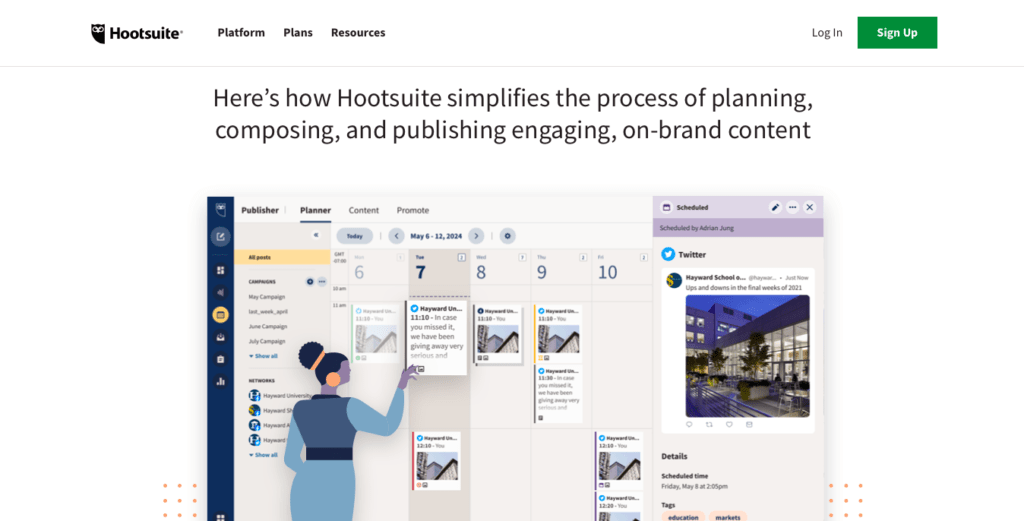Click Hayward University network avatar
The height and width of the screenshot is (521, 1024).
tap(255, 396)
